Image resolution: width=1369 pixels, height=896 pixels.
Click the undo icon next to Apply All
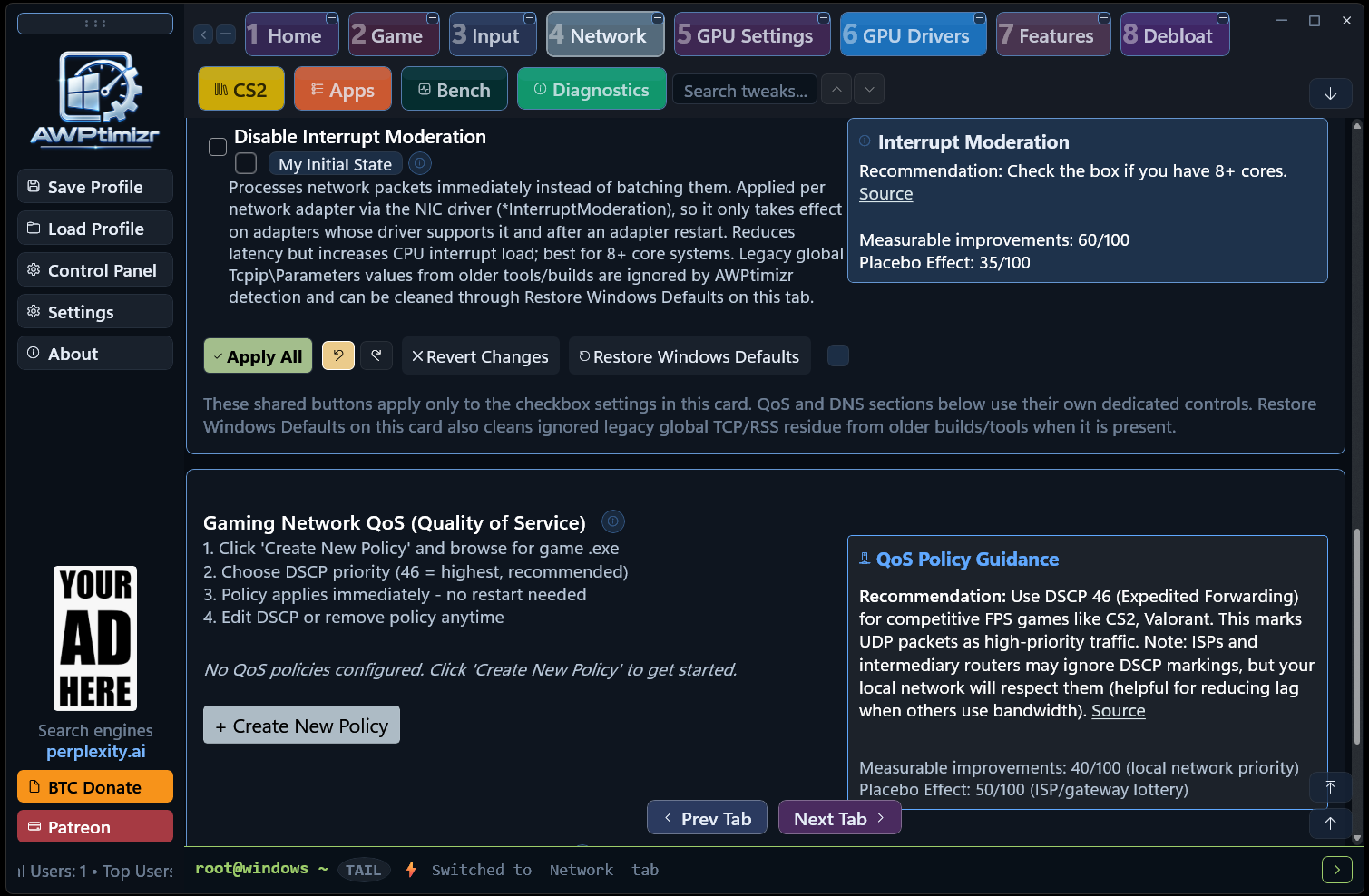click(338, 355)
